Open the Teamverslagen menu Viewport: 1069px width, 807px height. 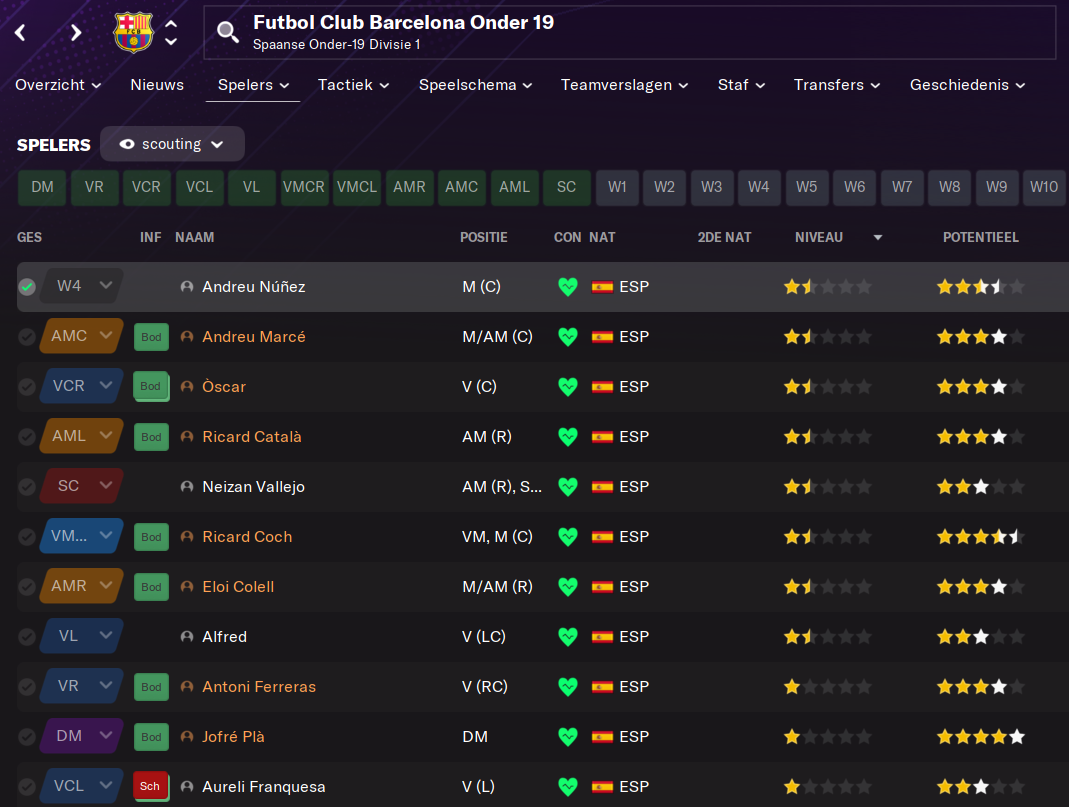(624, 85)
